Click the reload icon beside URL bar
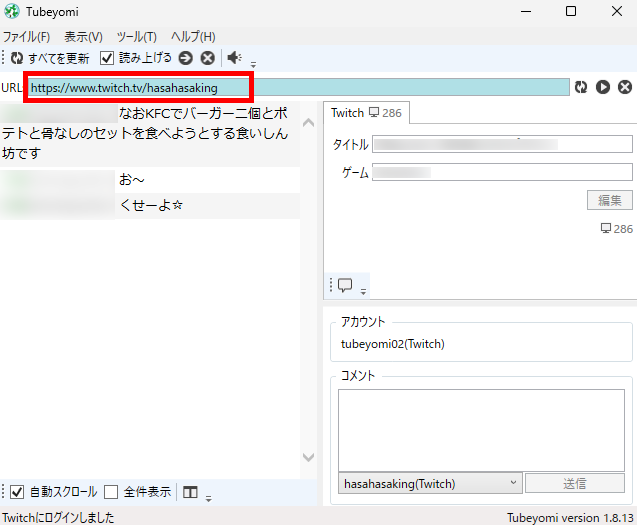This screenshot has height=525, width=637. pos(581,87)
